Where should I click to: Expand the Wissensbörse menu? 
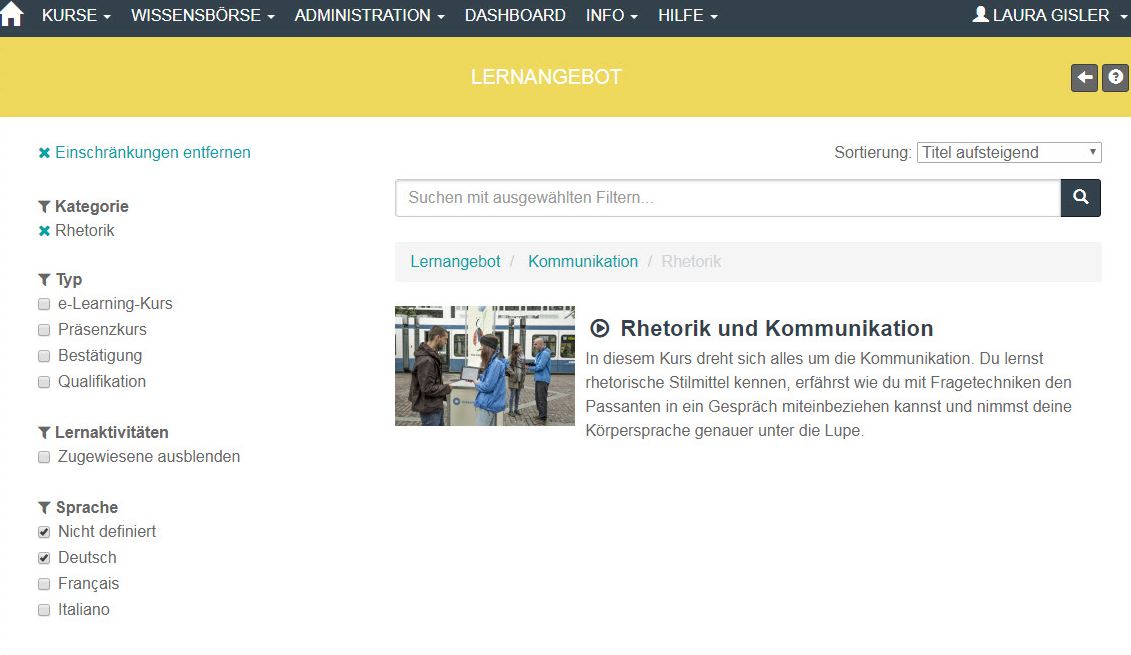click(203, 15)
